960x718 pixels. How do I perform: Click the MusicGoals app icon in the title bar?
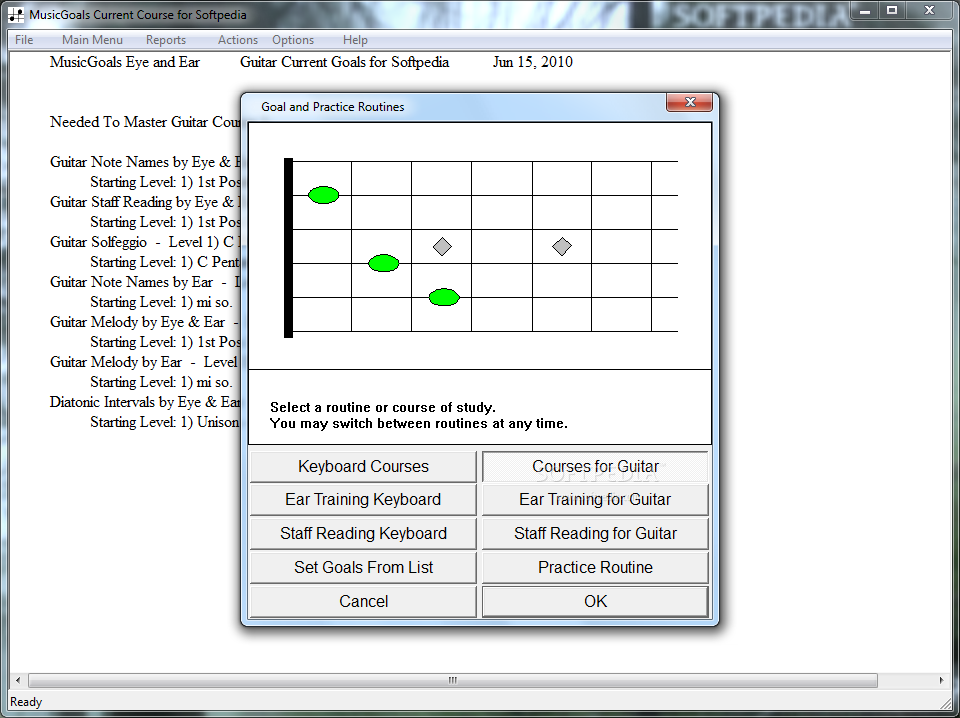[17, 15]
